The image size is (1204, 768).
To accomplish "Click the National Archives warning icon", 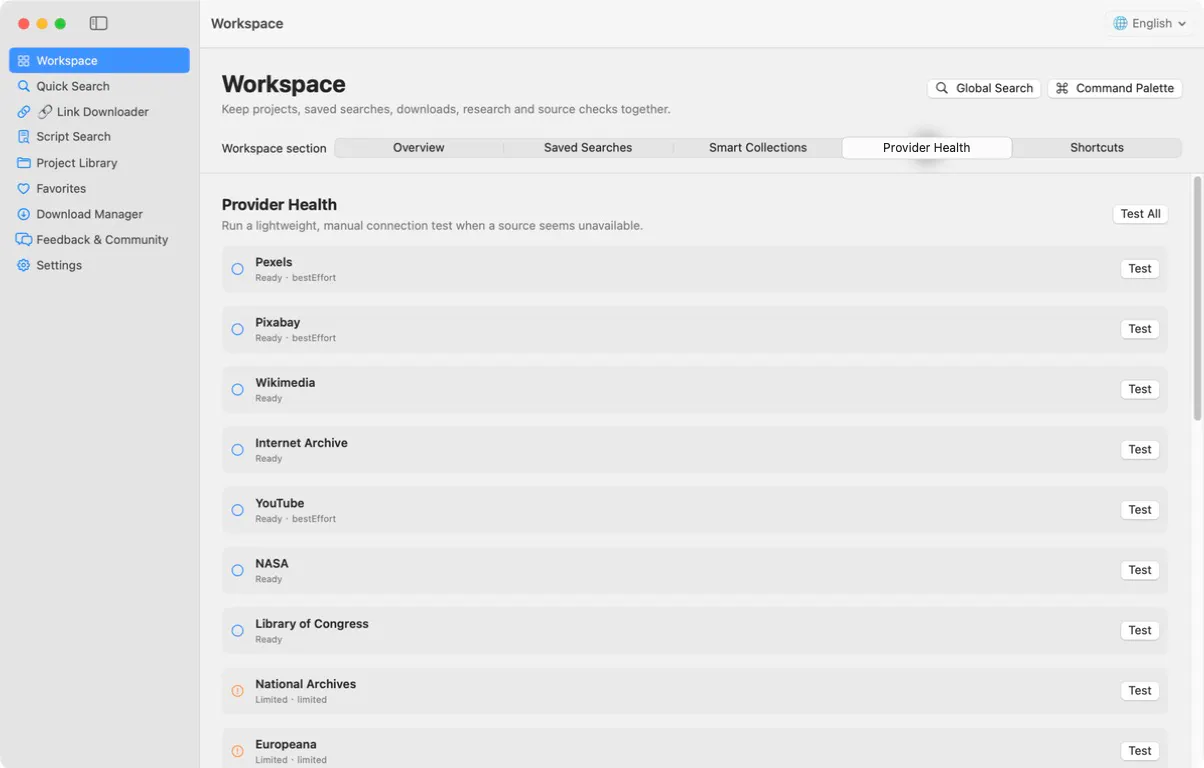I will coord(238,691).
